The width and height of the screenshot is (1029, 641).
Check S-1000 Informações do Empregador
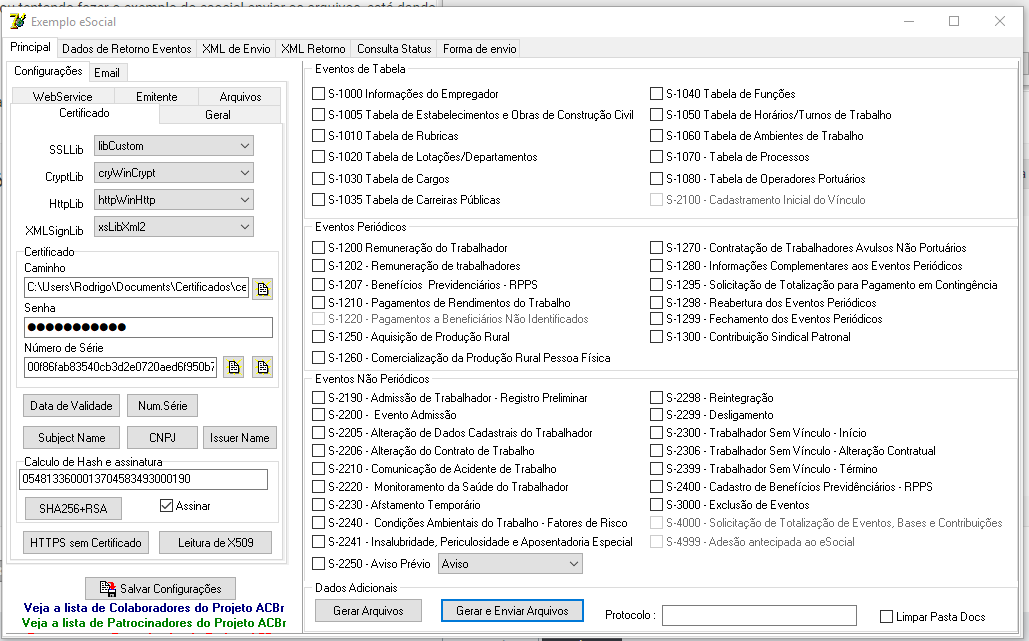click(x=318, y=94)
